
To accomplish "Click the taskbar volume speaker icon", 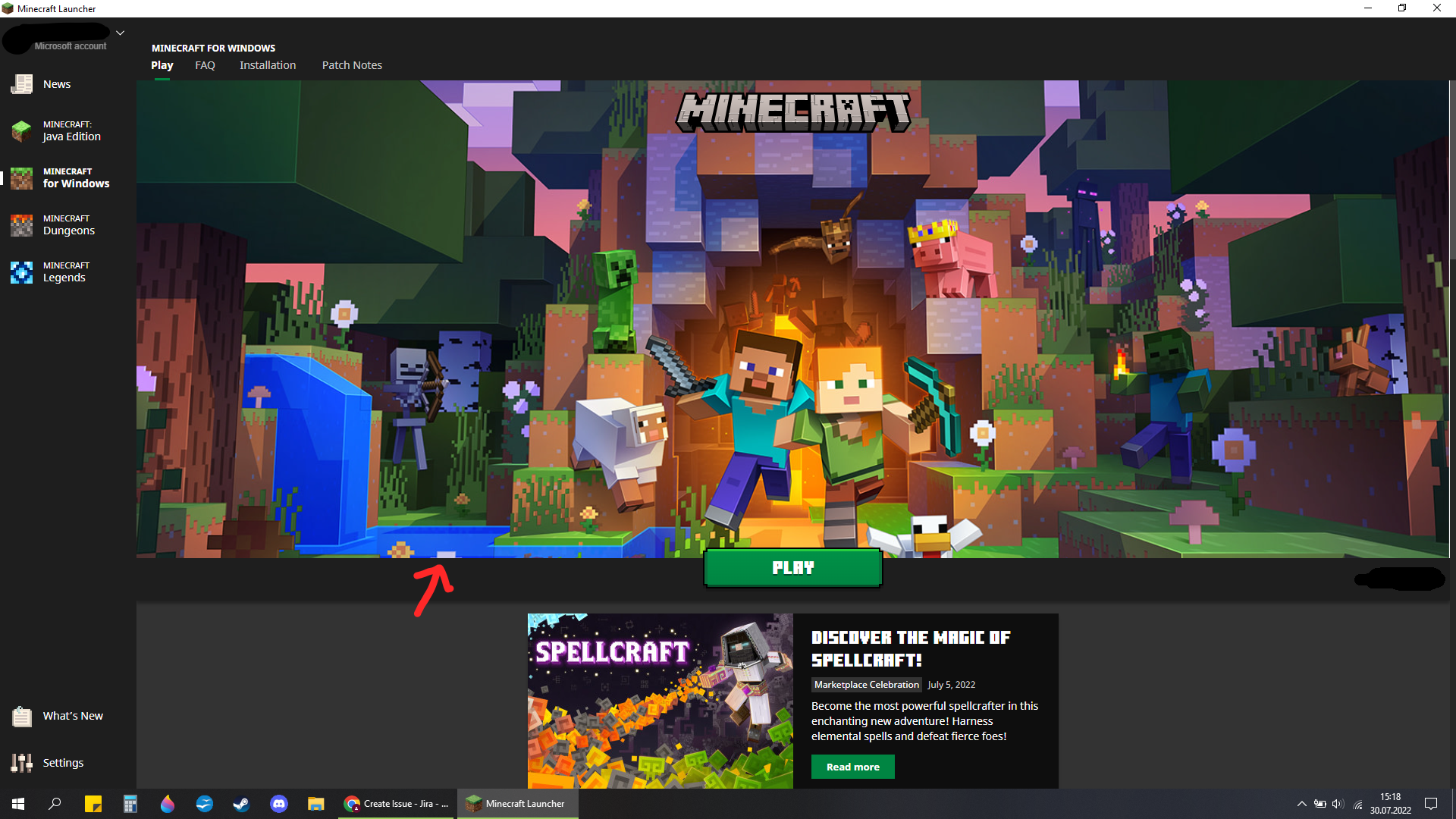I will pos(1338,804).
